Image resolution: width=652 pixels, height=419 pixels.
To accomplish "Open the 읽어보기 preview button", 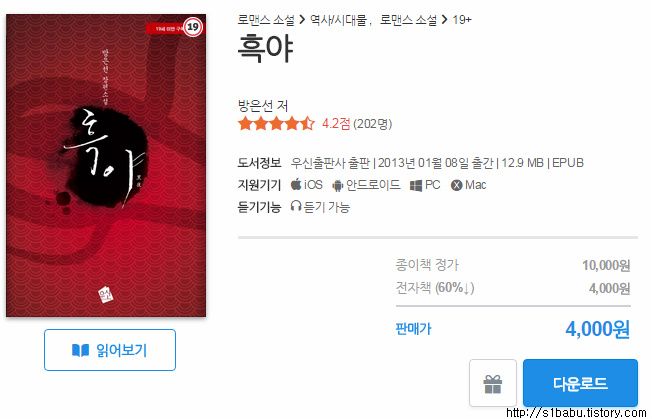I will [x=110, y=350].
